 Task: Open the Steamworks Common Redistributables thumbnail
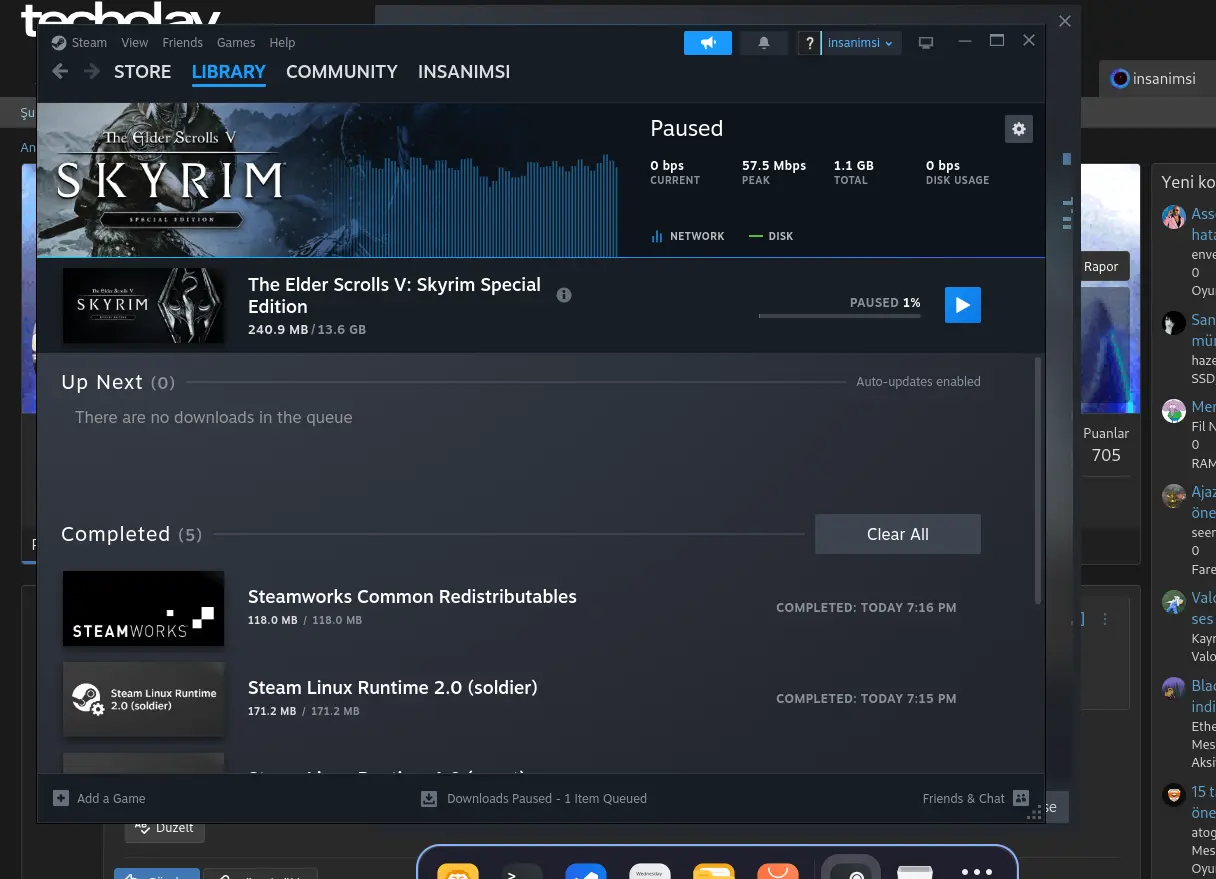click(144, 608)
